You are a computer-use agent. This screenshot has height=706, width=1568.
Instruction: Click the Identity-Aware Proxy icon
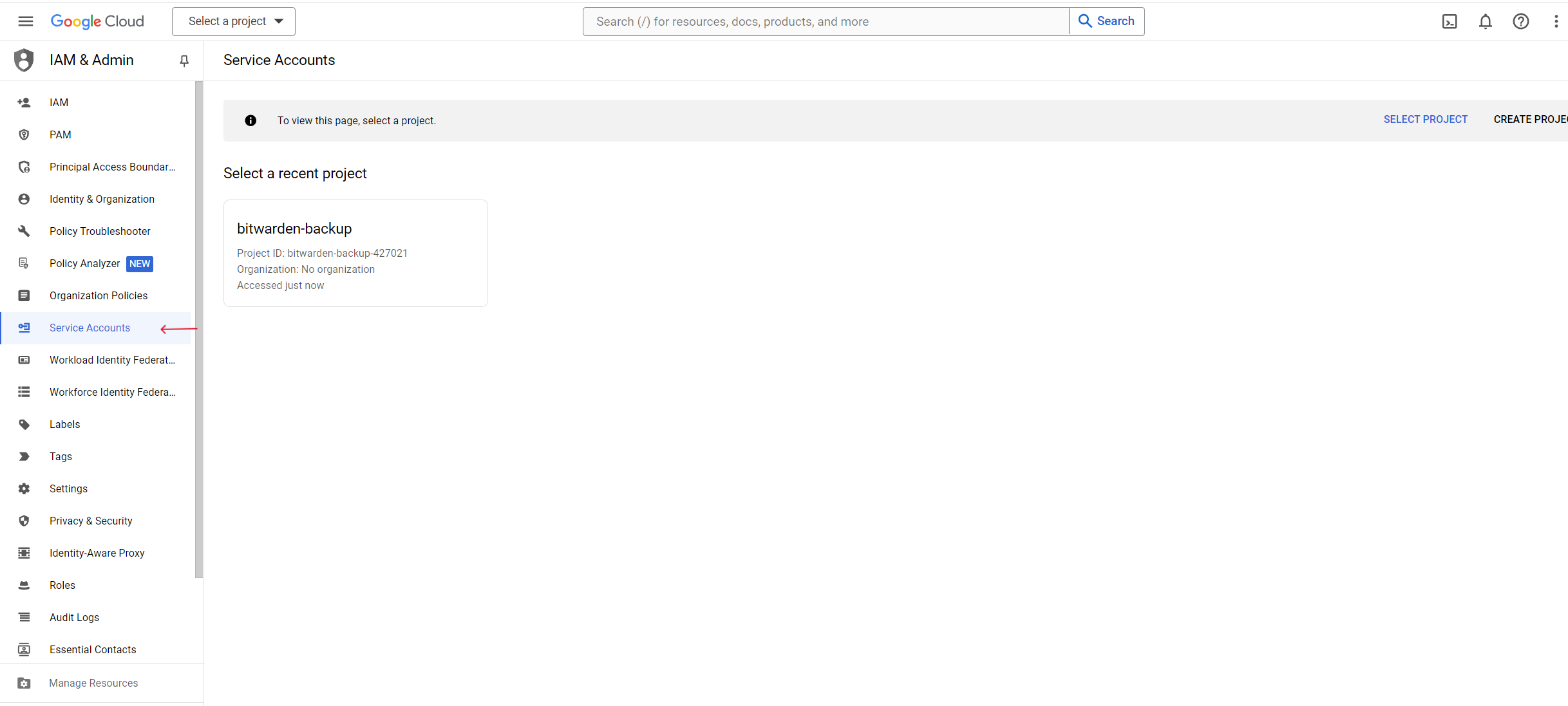pyautogui.click(x=24, y=553)
